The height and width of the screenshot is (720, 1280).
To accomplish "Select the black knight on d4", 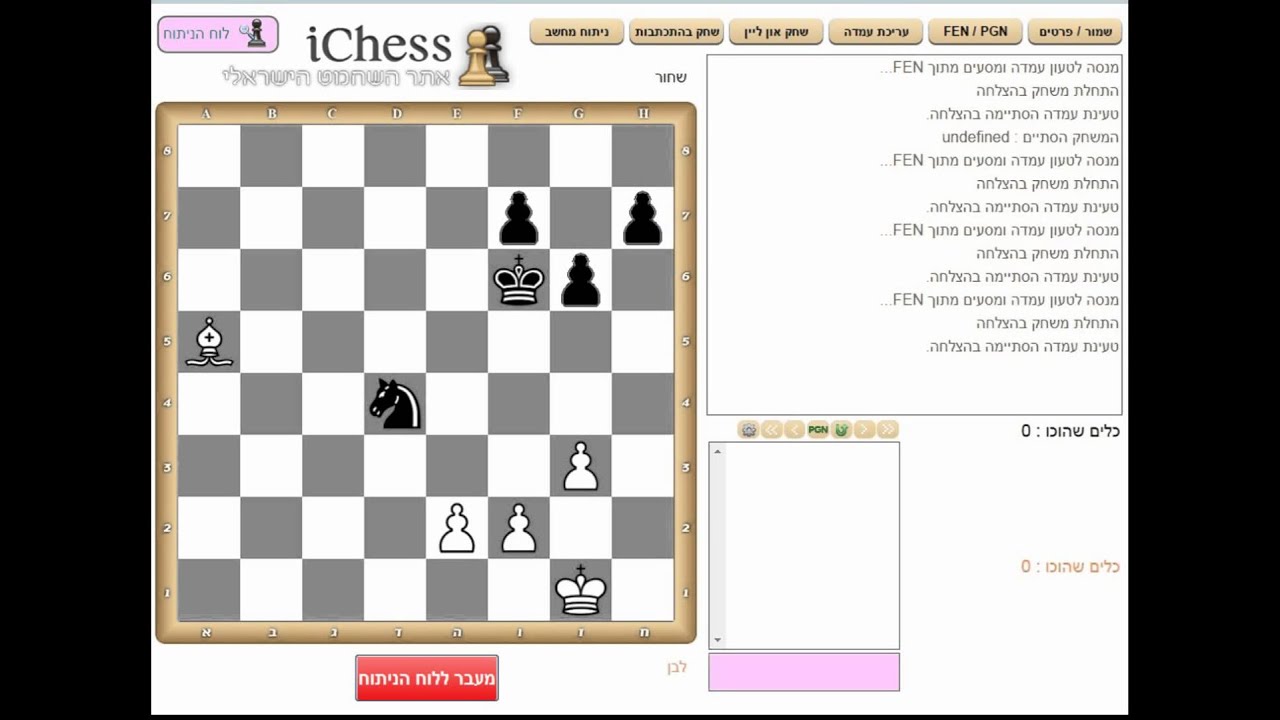I will pos(395,404).
